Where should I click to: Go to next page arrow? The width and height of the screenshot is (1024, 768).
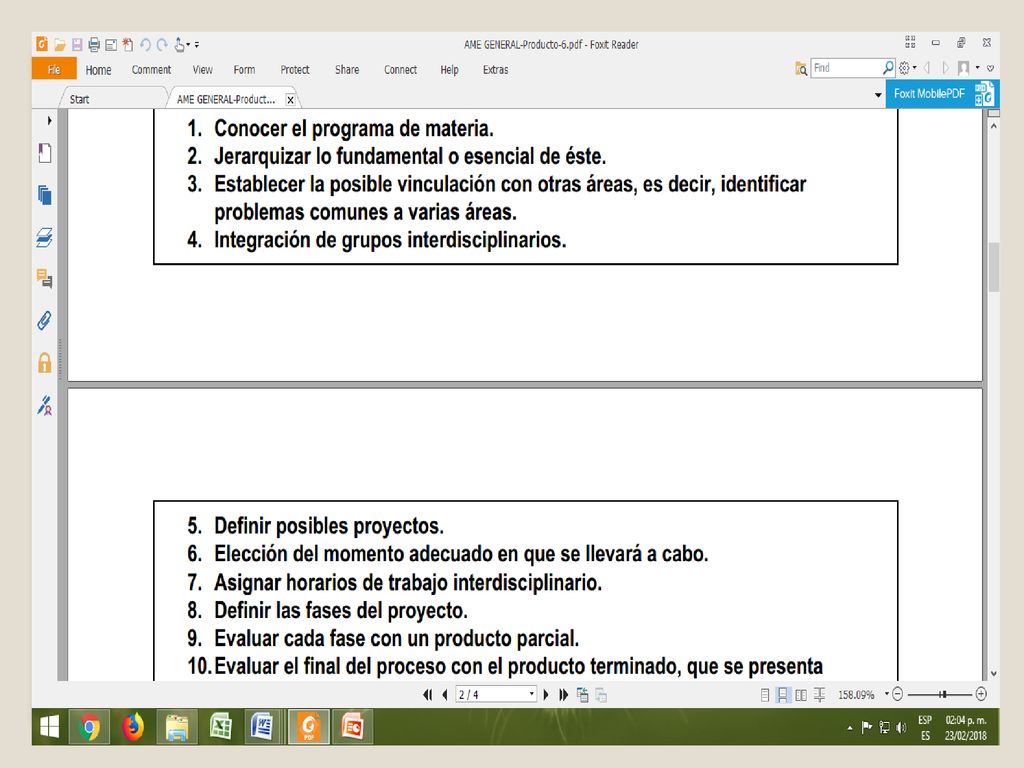point(546,695)
